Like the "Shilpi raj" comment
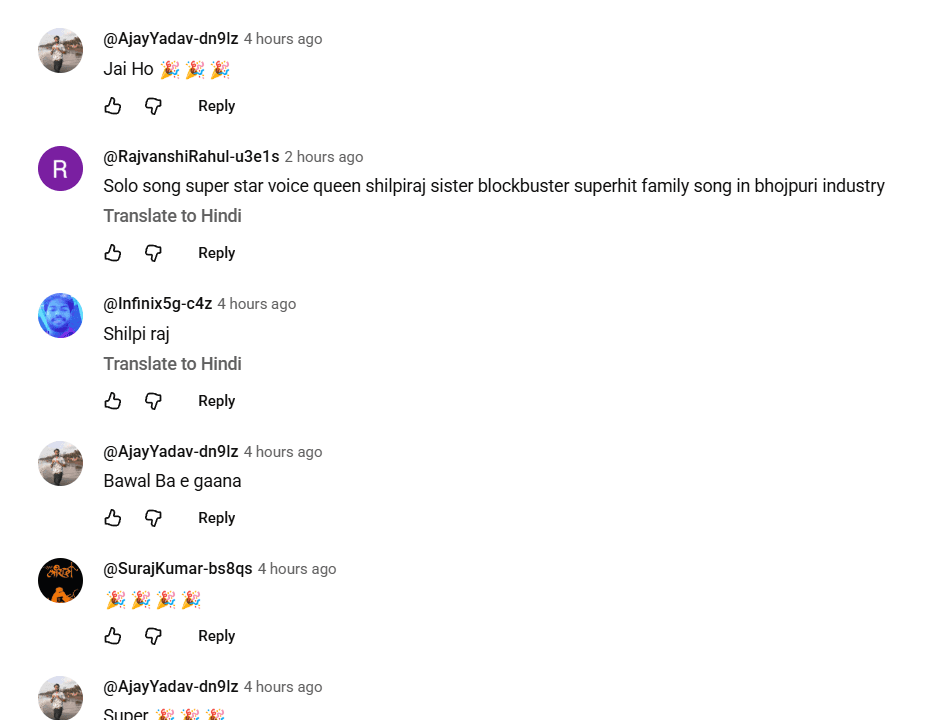This screenshot has height=720, width=947. (x=113, y=401)
